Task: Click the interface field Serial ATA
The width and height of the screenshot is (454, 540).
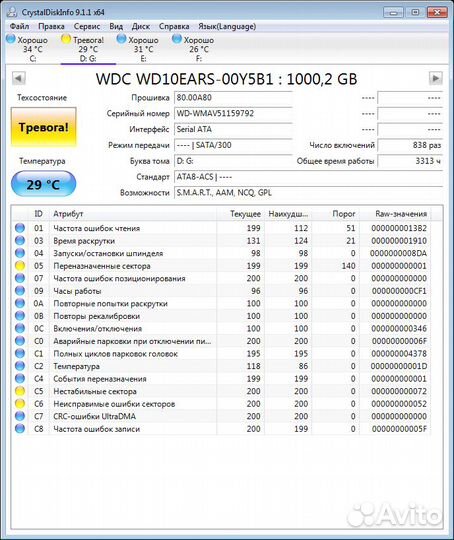Action: (x=233, y=129)
